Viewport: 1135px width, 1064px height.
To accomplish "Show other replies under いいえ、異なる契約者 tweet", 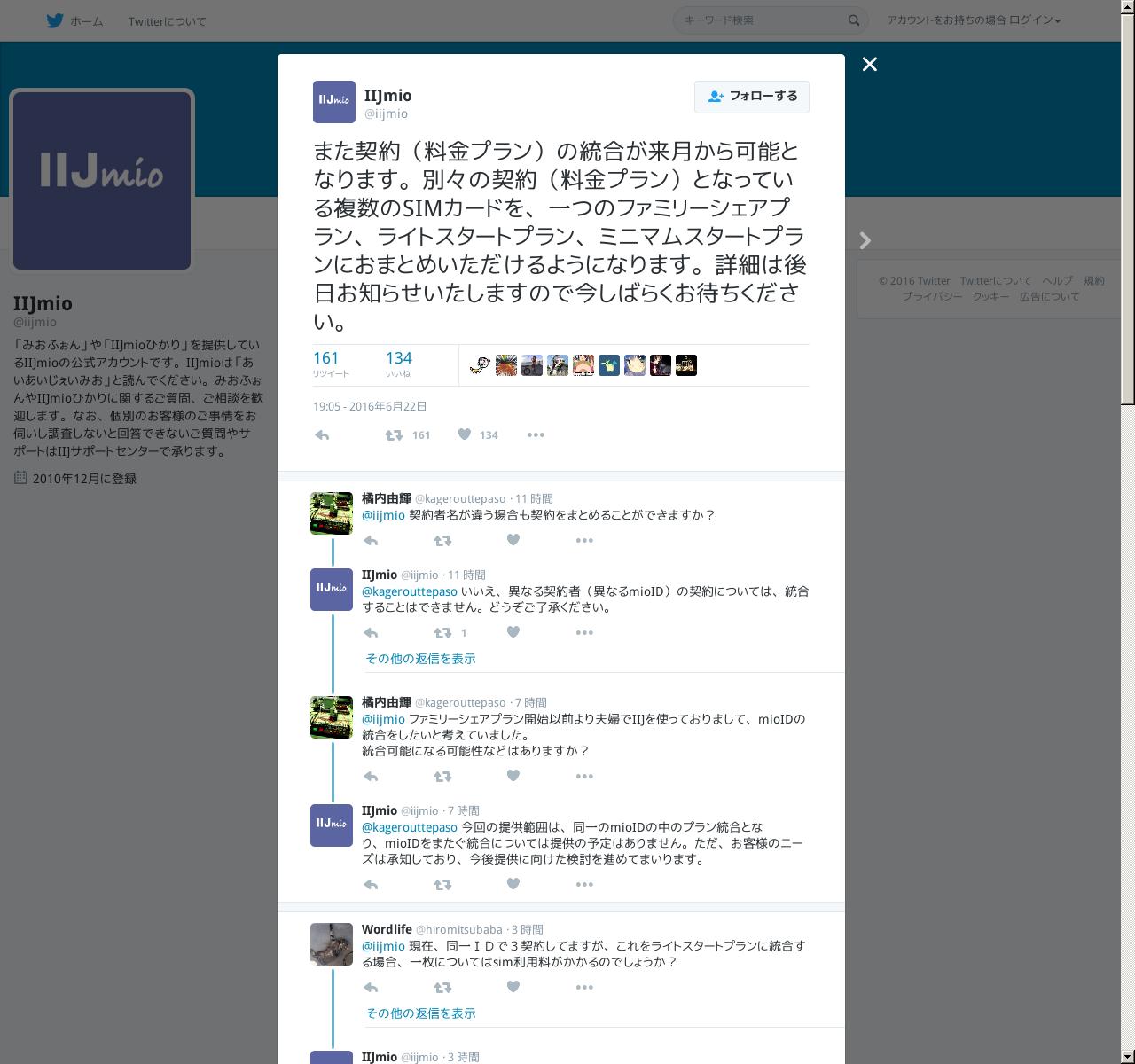I will [420, 659].
